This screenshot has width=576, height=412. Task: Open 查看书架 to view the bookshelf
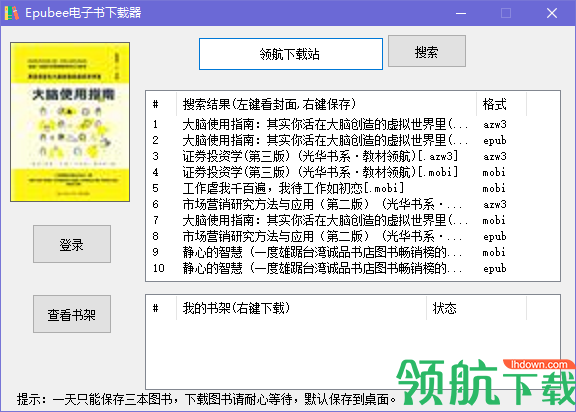tap(72, 314)
